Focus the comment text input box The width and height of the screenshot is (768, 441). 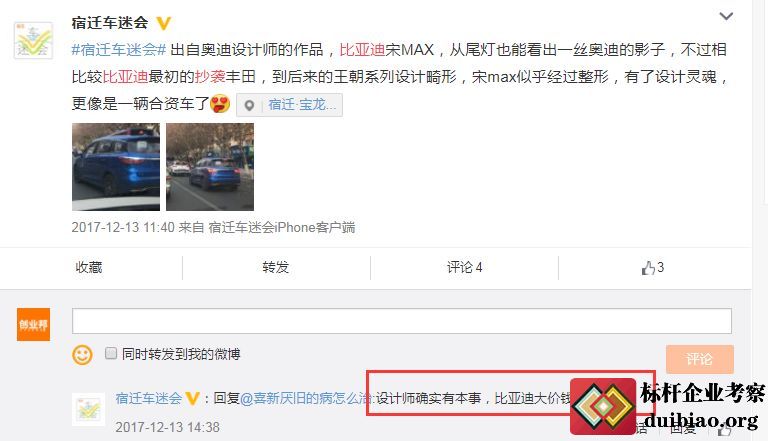402,321
